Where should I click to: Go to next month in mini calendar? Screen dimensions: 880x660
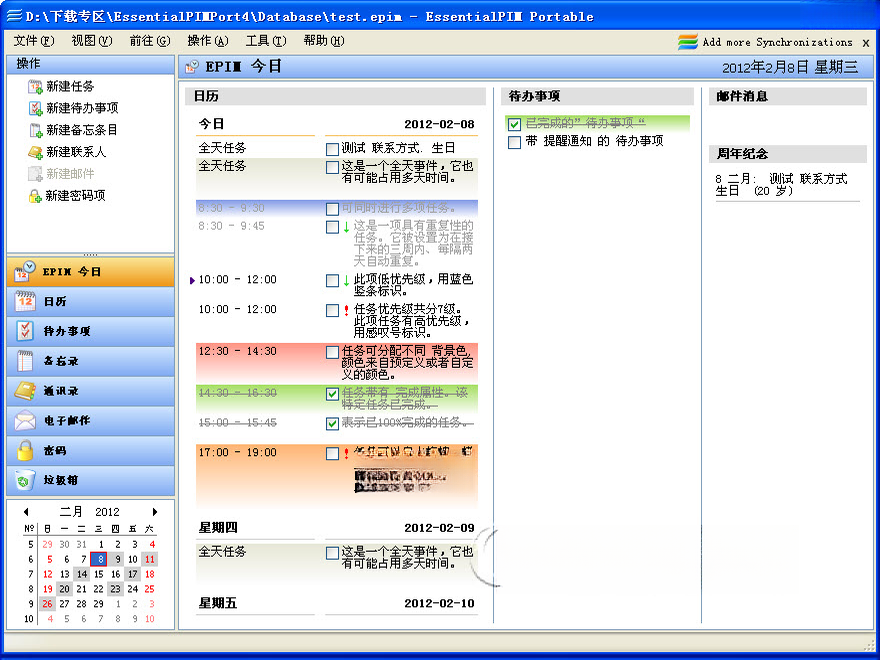pos(155,512)
